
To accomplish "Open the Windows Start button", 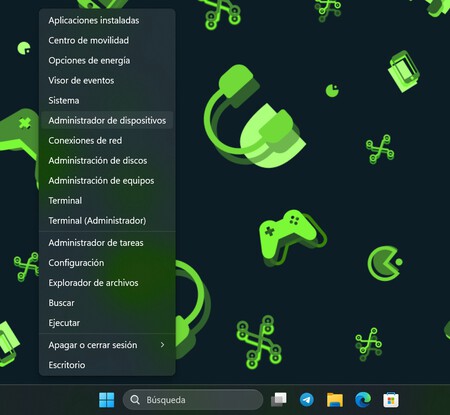I will click(107, 400).
